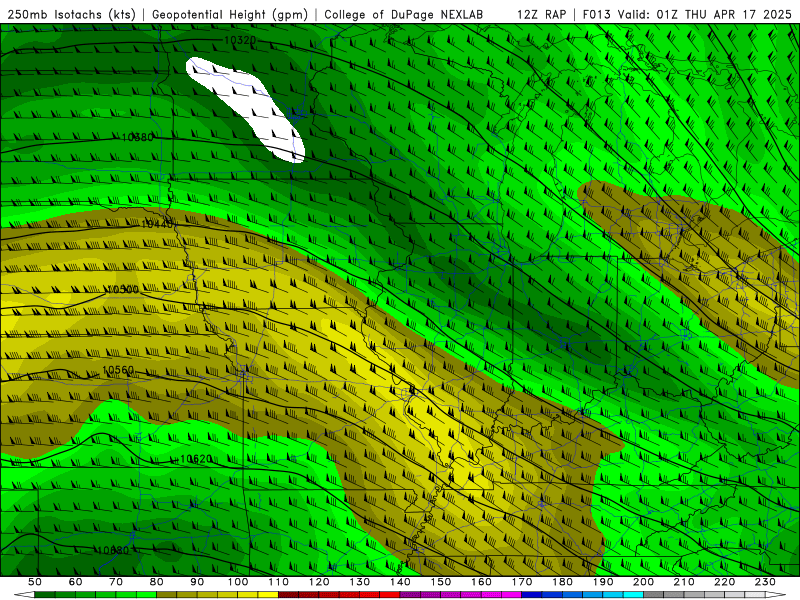800x600 pixels.
Task: Click the 160 knots scale label
Action: 481,582
